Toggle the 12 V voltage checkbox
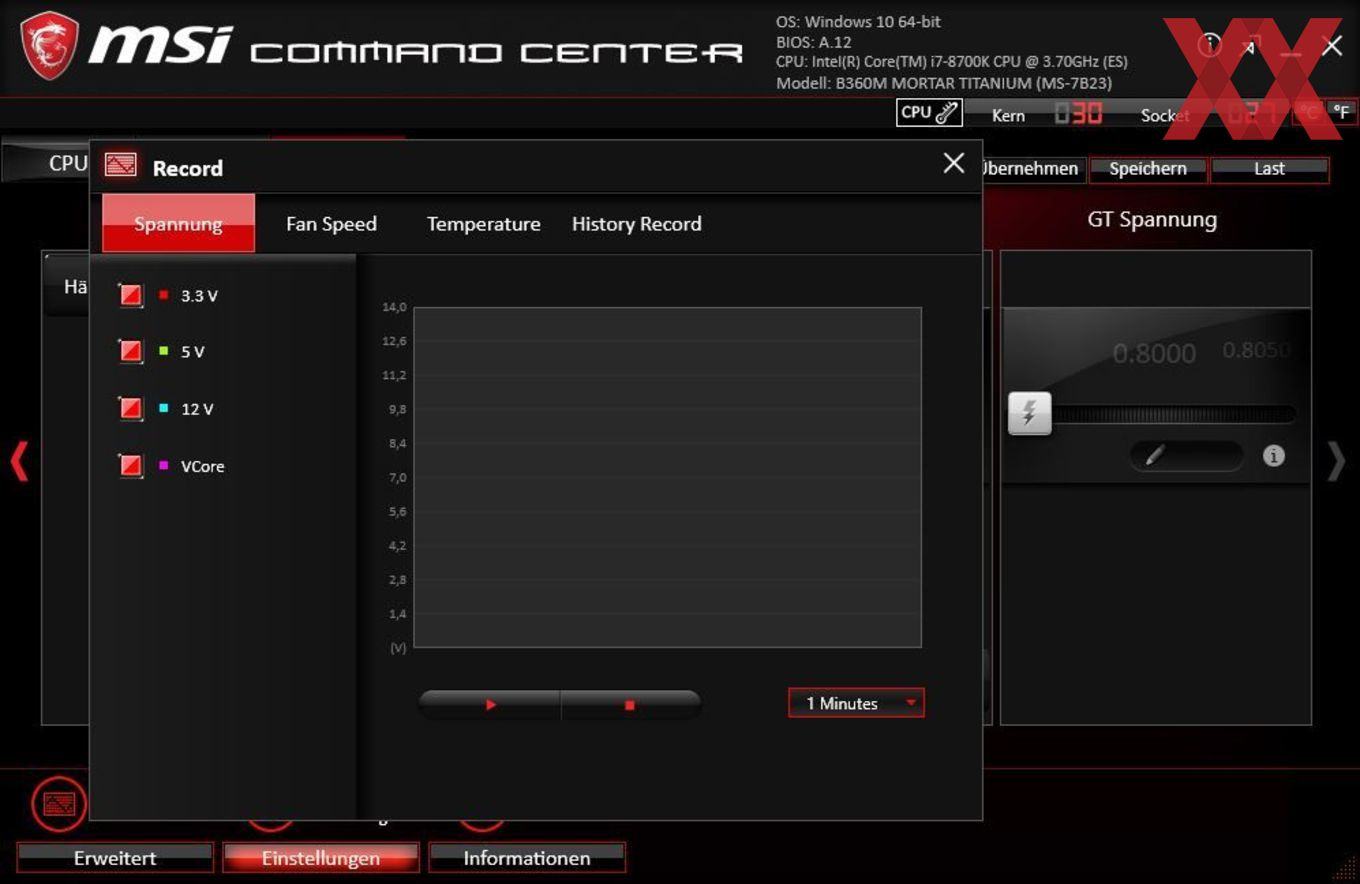 [131, 408]
